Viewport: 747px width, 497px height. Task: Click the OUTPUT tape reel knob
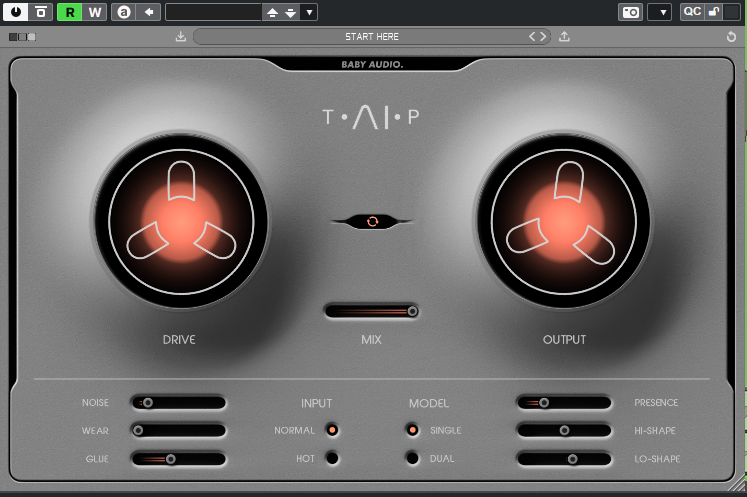[564, 222]
